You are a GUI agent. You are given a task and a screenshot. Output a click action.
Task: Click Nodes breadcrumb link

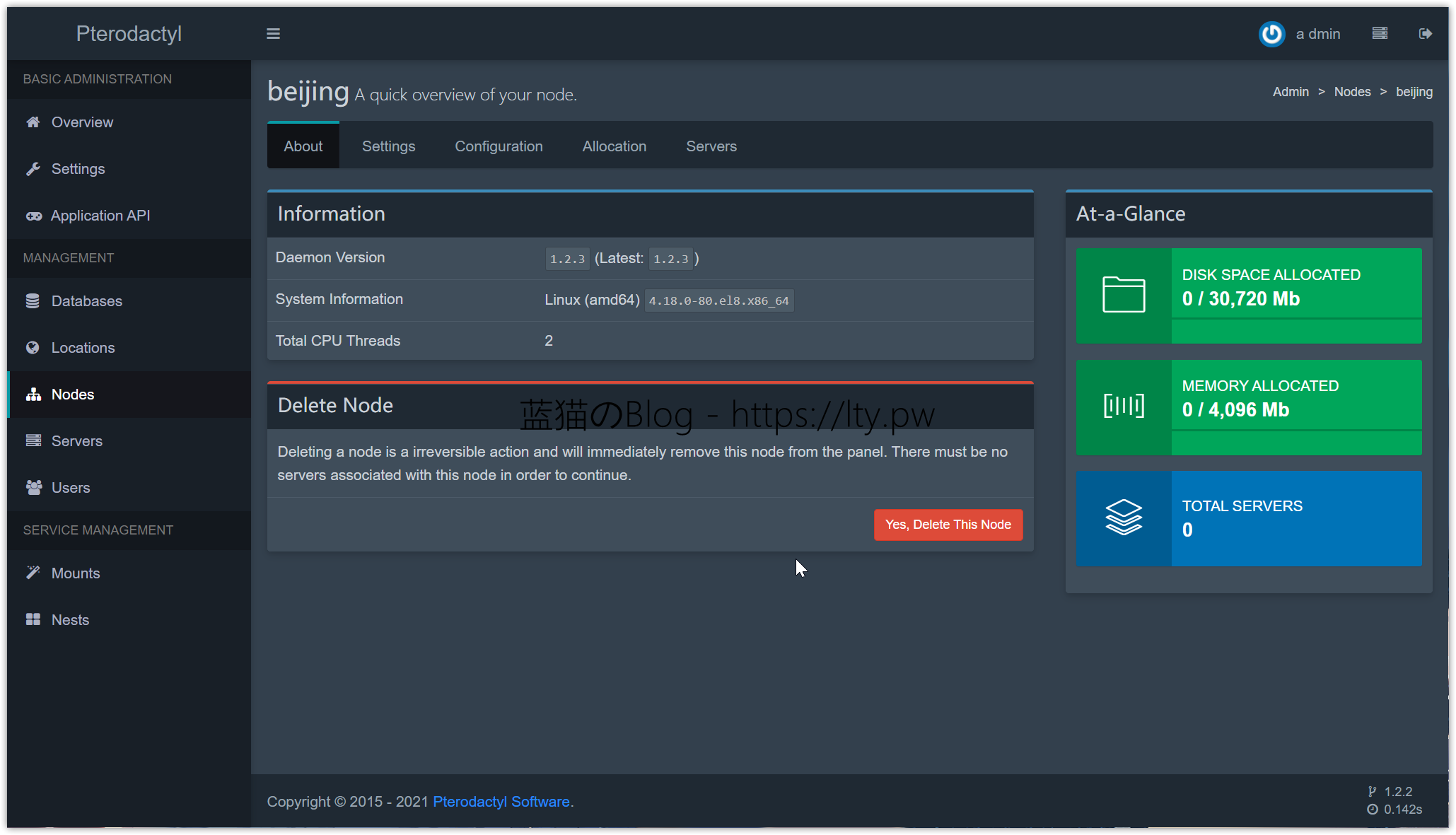(1352, 92)
